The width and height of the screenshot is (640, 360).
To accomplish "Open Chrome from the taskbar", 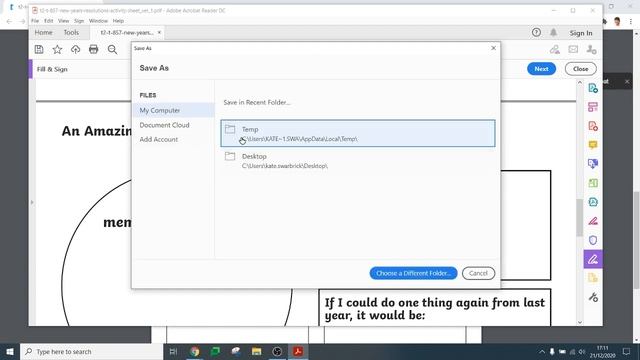I will 195,351.
